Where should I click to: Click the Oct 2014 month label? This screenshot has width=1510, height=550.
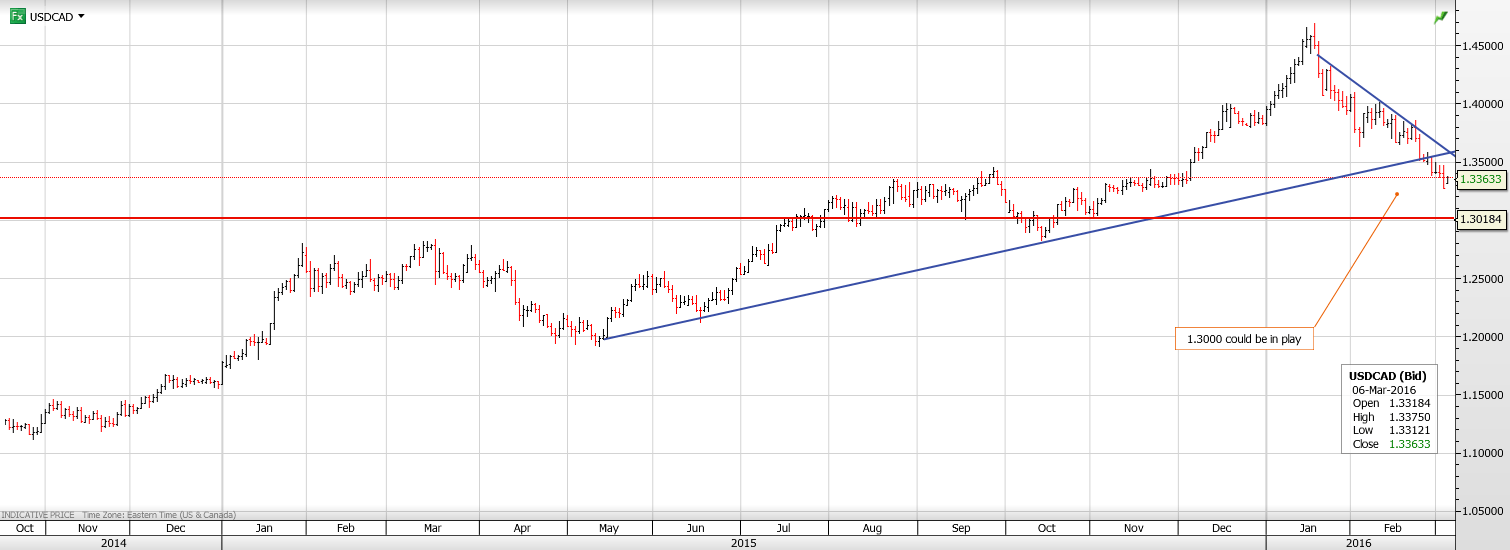(x=25, y=528)
